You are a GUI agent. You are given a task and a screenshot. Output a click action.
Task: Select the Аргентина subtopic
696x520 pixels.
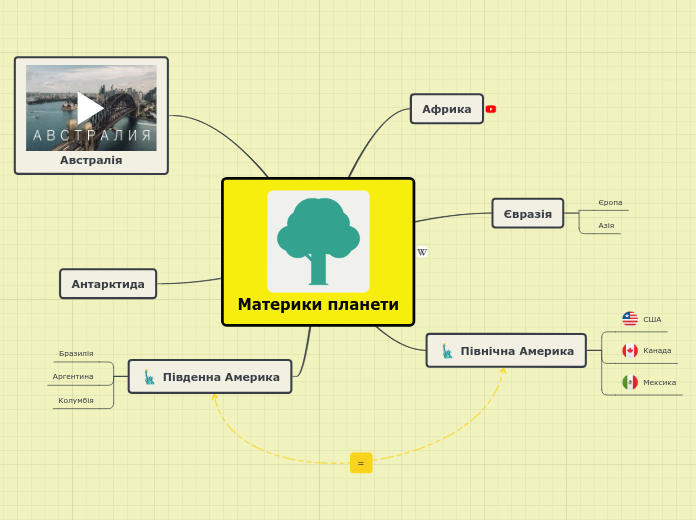(x=73, y=377)
